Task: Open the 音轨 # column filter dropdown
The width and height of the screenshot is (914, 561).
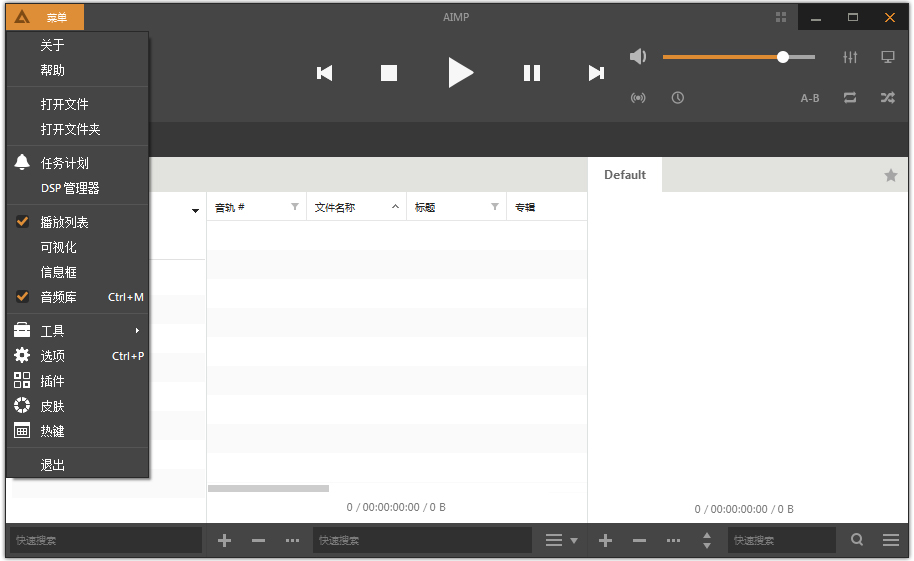Action: point(295,207)
